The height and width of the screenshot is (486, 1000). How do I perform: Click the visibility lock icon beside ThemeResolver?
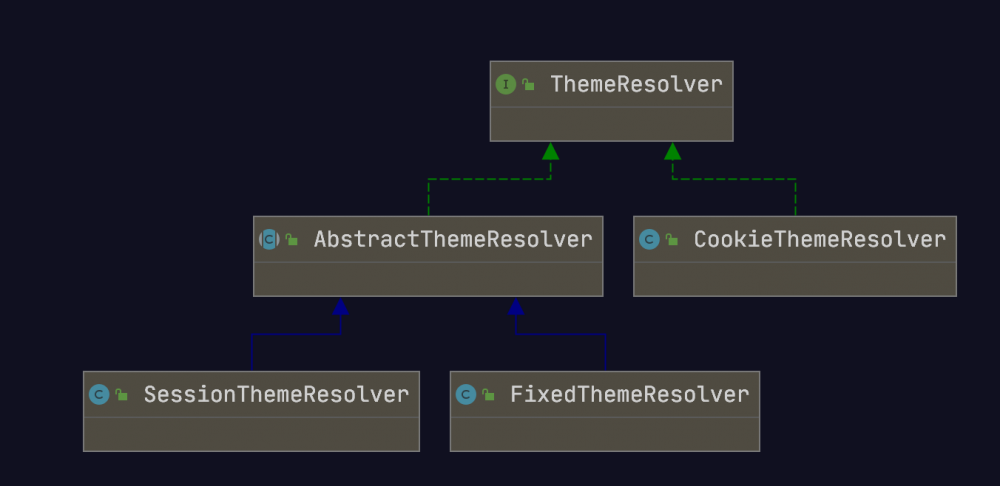528,86
